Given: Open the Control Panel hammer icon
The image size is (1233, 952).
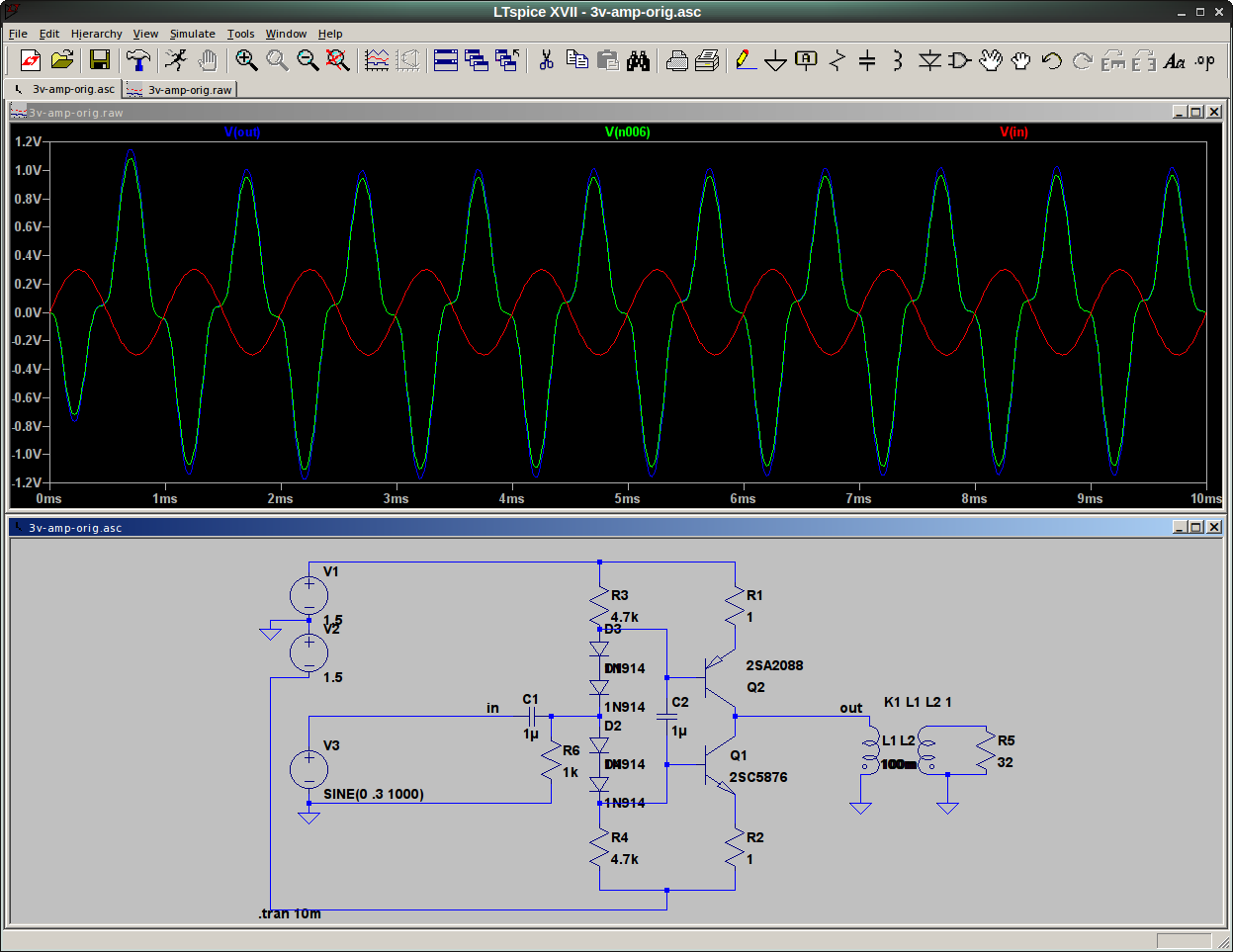Looking at the screenshot, I should click(x=138, y=60).
